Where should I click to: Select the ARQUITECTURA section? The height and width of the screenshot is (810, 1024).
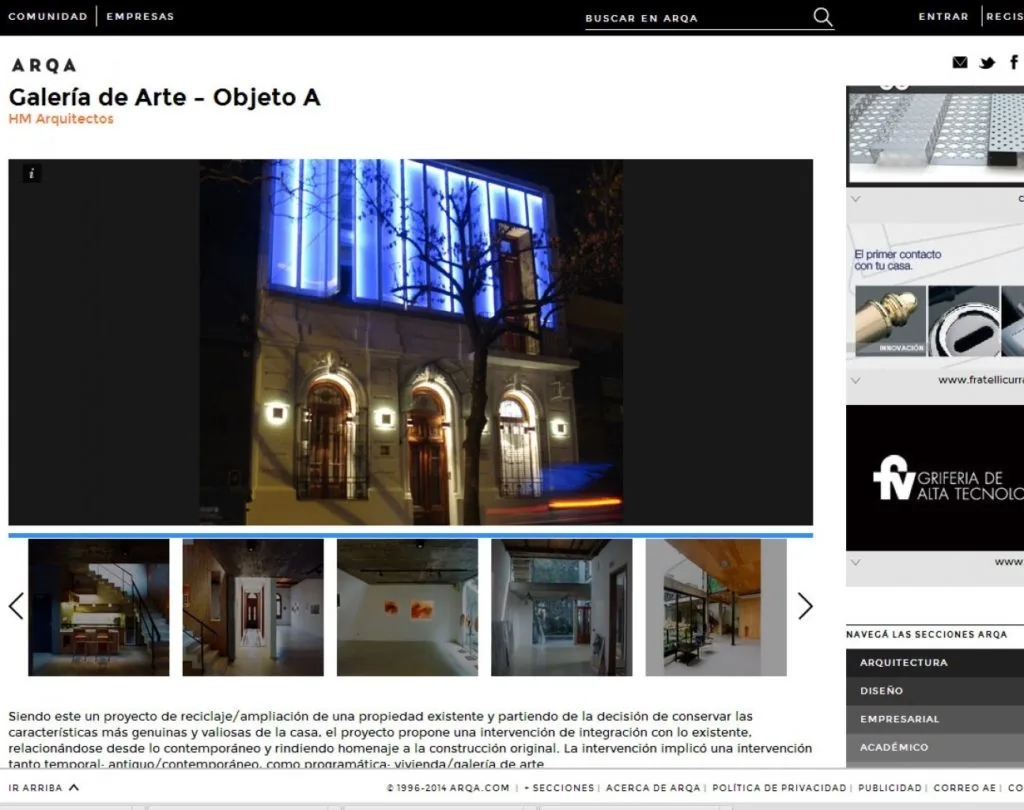(935, 662)
